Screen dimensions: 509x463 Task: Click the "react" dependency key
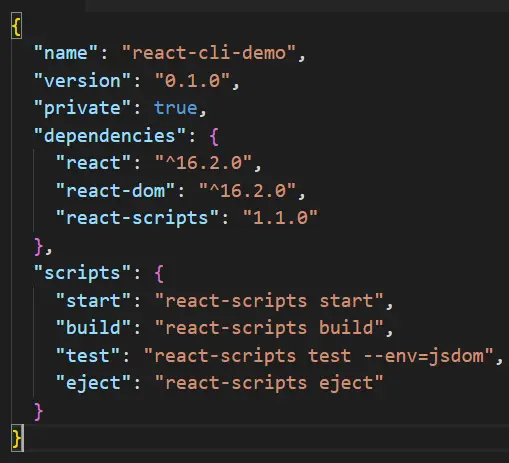(x=93, y=163)
